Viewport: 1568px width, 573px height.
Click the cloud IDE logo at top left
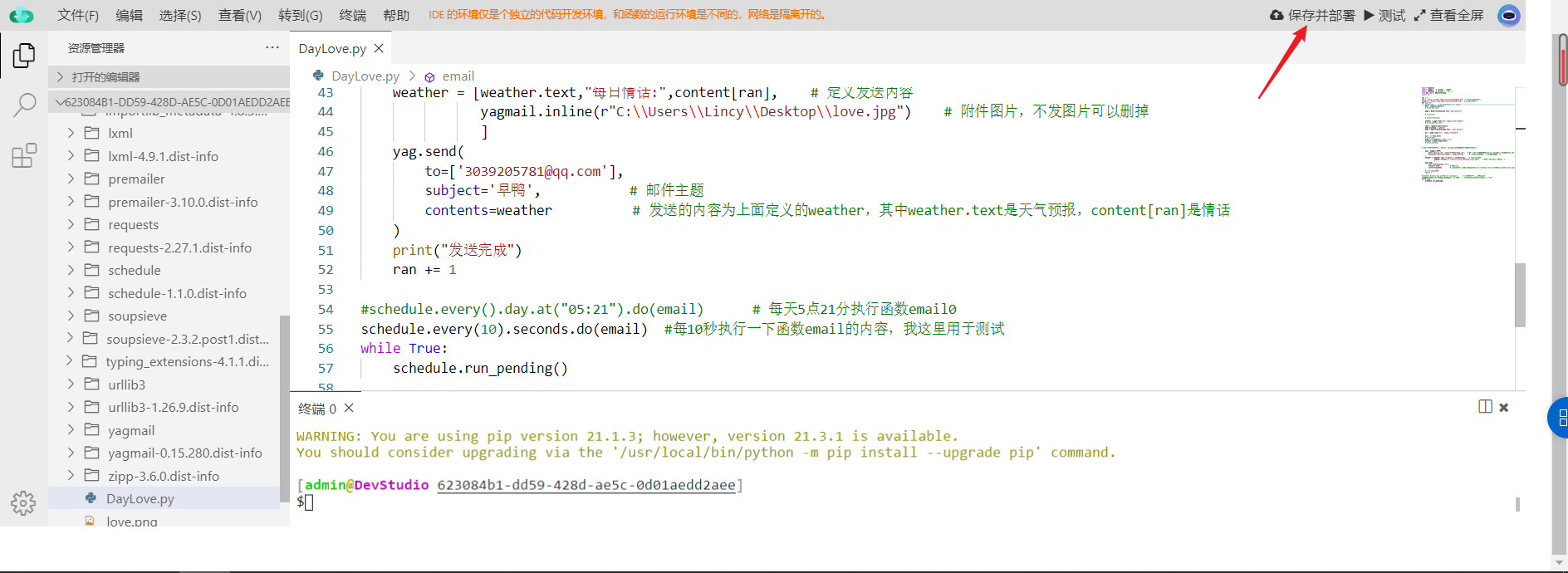click(x=22, y=15)
